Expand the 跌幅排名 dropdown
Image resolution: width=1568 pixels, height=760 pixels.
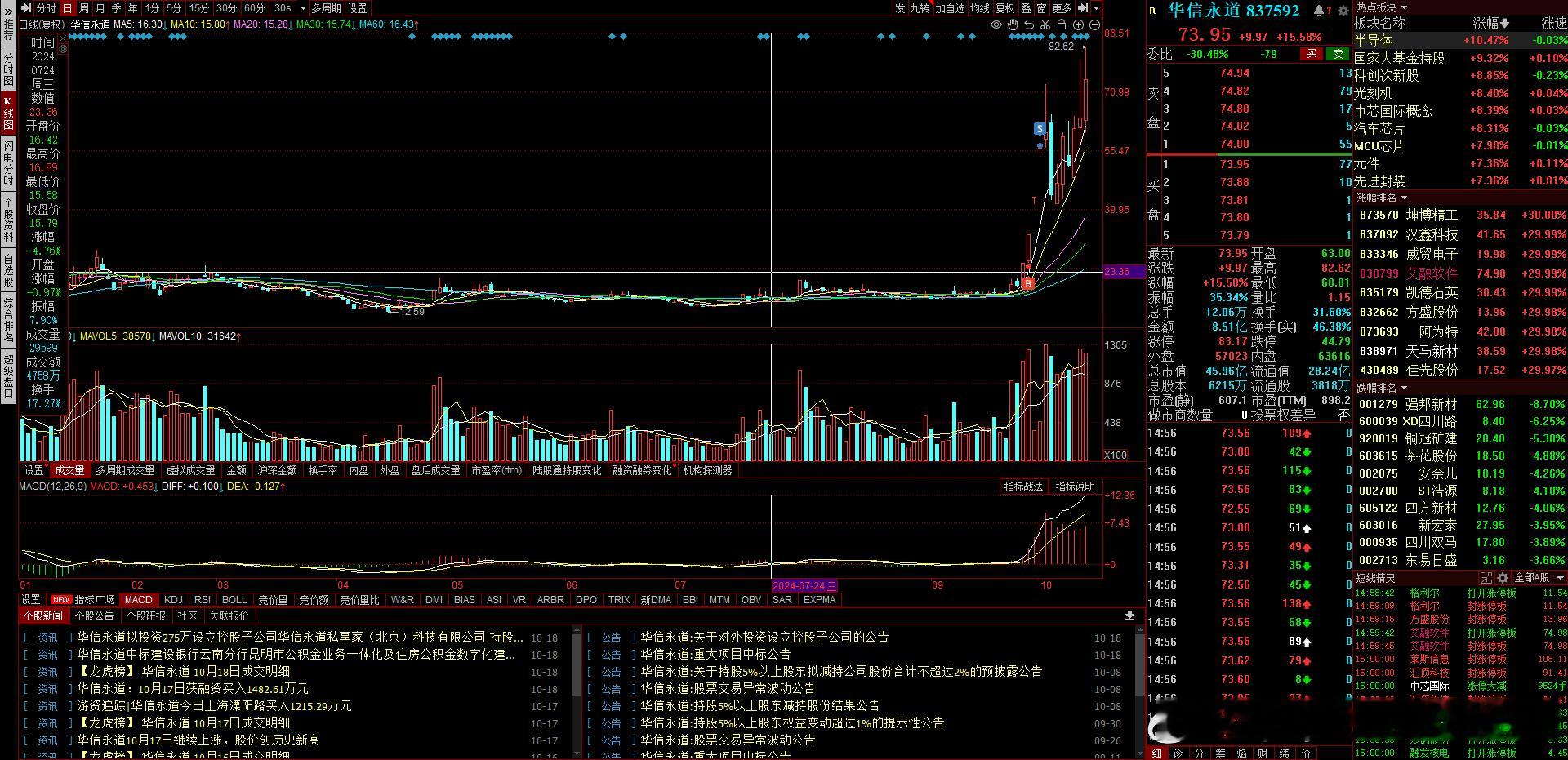(1404, 387)
